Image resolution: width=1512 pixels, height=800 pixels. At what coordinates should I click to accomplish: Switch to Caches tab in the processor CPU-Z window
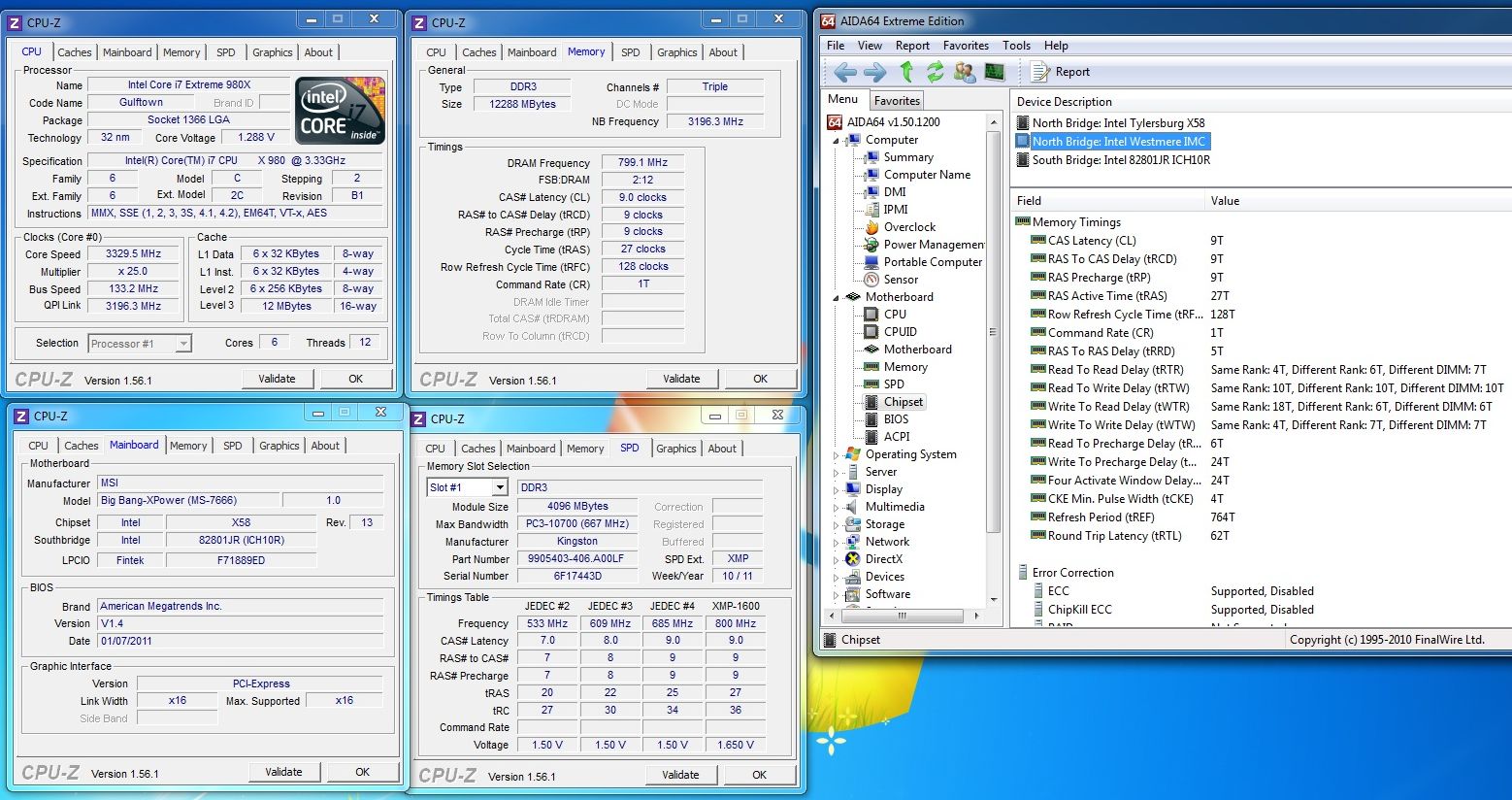click(74, 52)
